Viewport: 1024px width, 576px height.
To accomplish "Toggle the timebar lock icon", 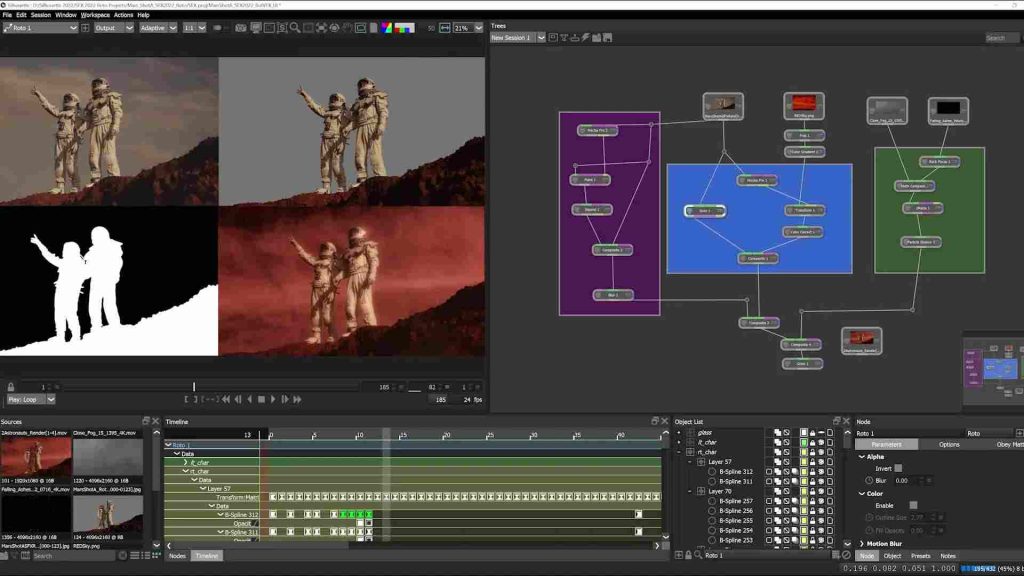I will pos(11,387).
